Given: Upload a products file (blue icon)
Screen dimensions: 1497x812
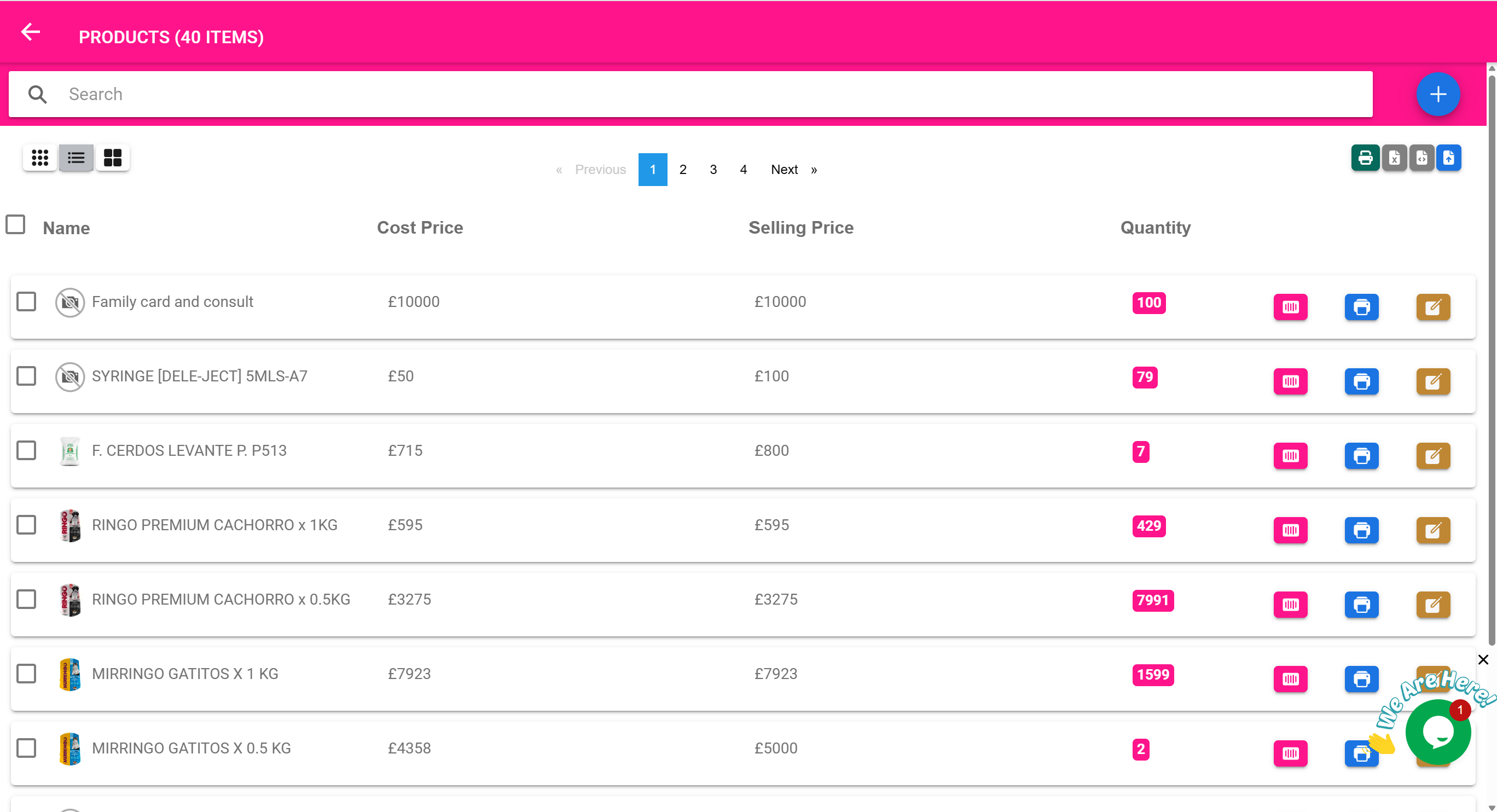Looking at the screenshot, I should [1449, 158].
